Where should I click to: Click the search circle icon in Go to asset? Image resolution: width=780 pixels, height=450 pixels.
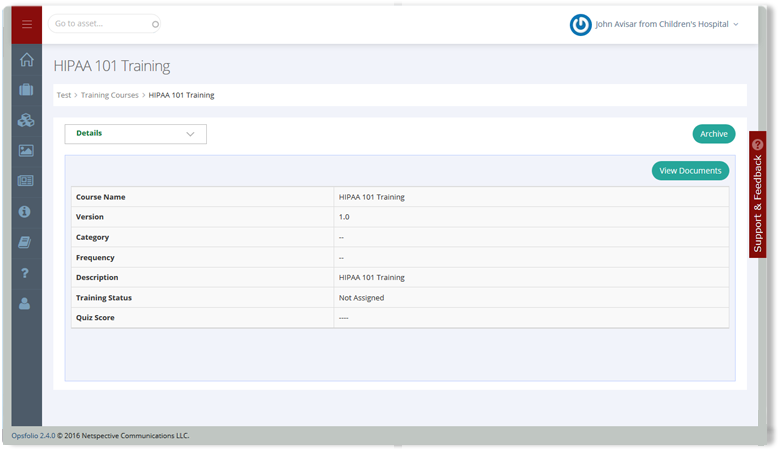click(155, 24)
